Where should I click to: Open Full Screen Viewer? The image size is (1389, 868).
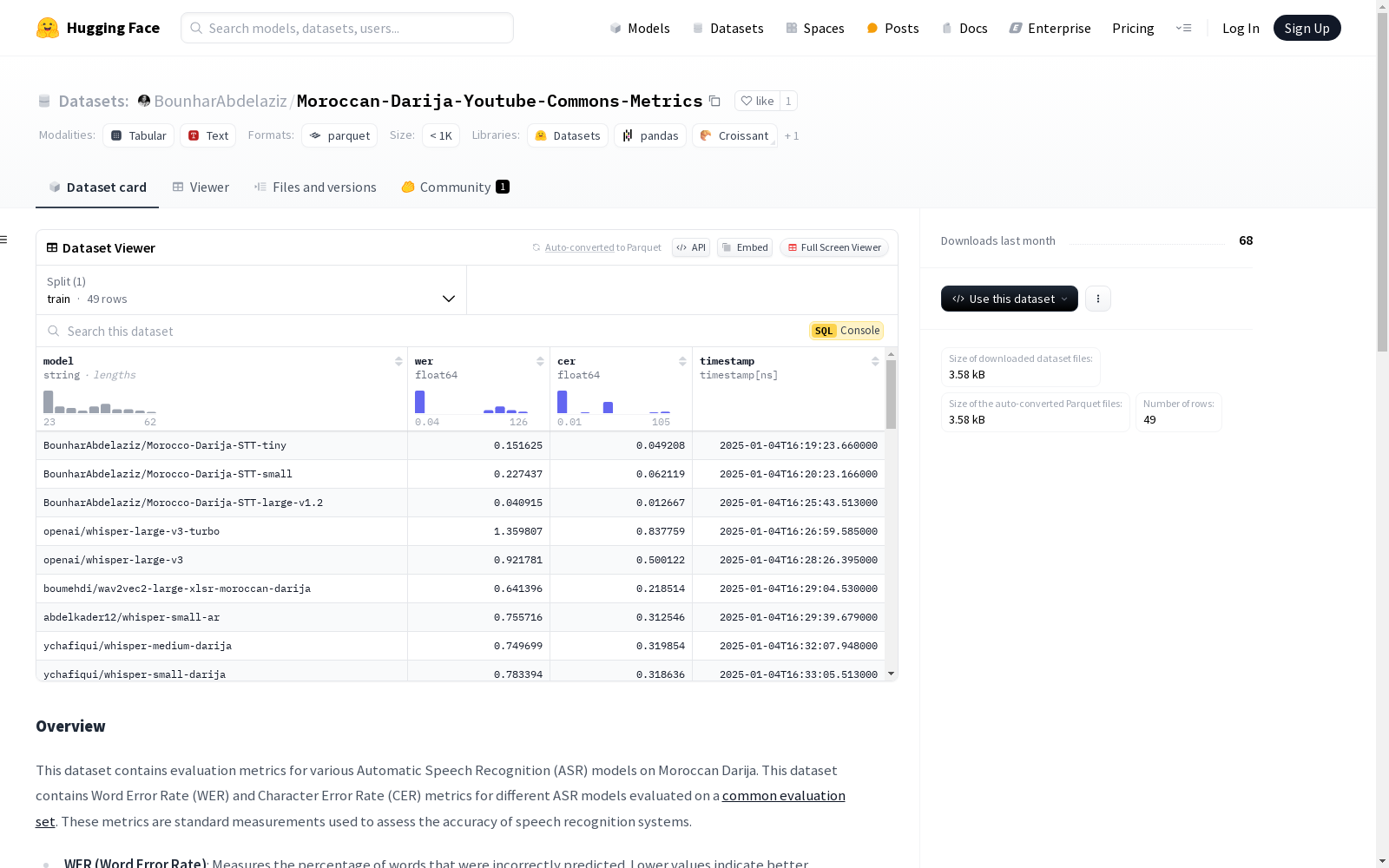click(x=834, y=247)
